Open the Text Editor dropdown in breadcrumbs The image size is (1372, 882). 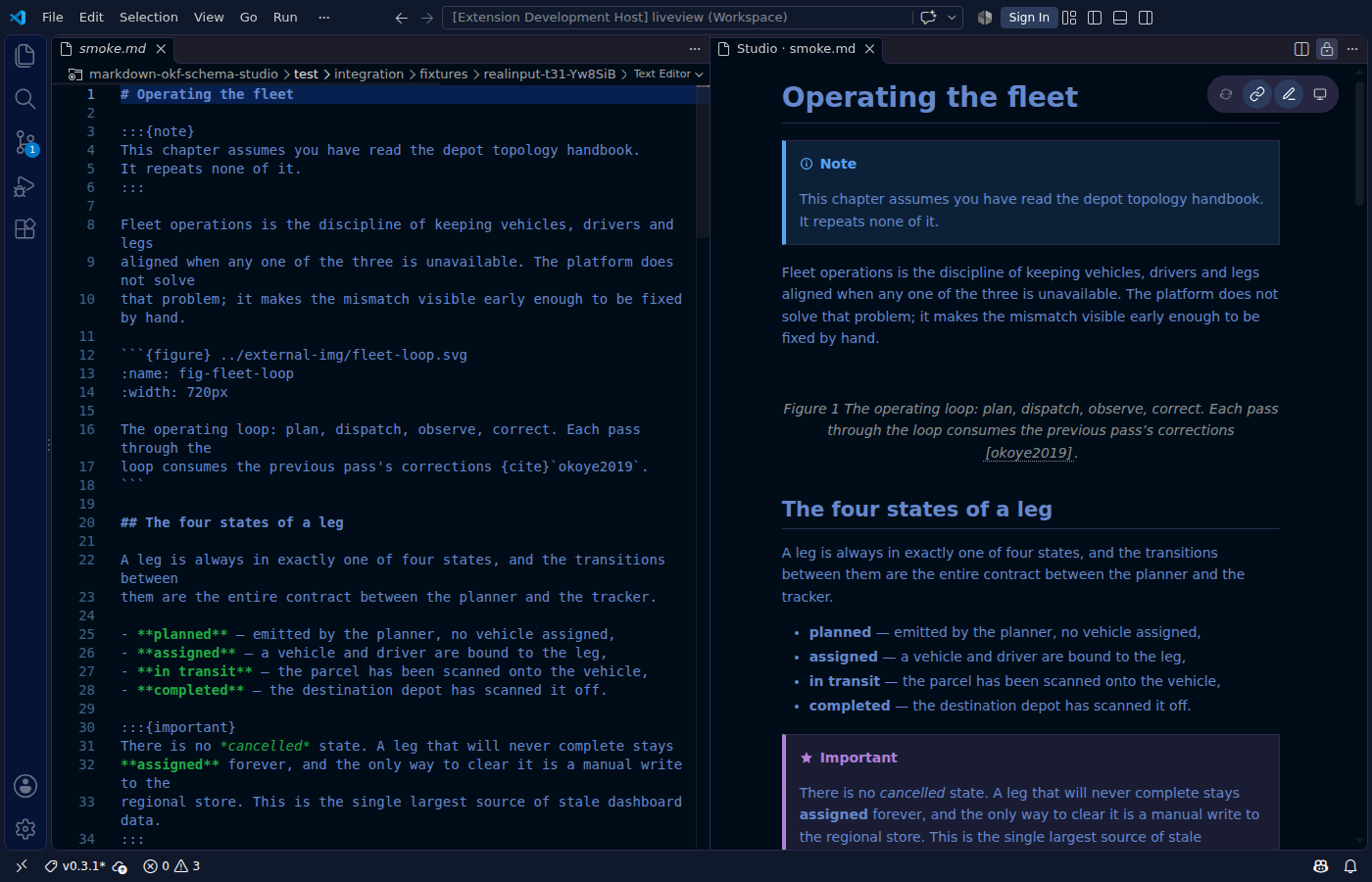[668, 74]
